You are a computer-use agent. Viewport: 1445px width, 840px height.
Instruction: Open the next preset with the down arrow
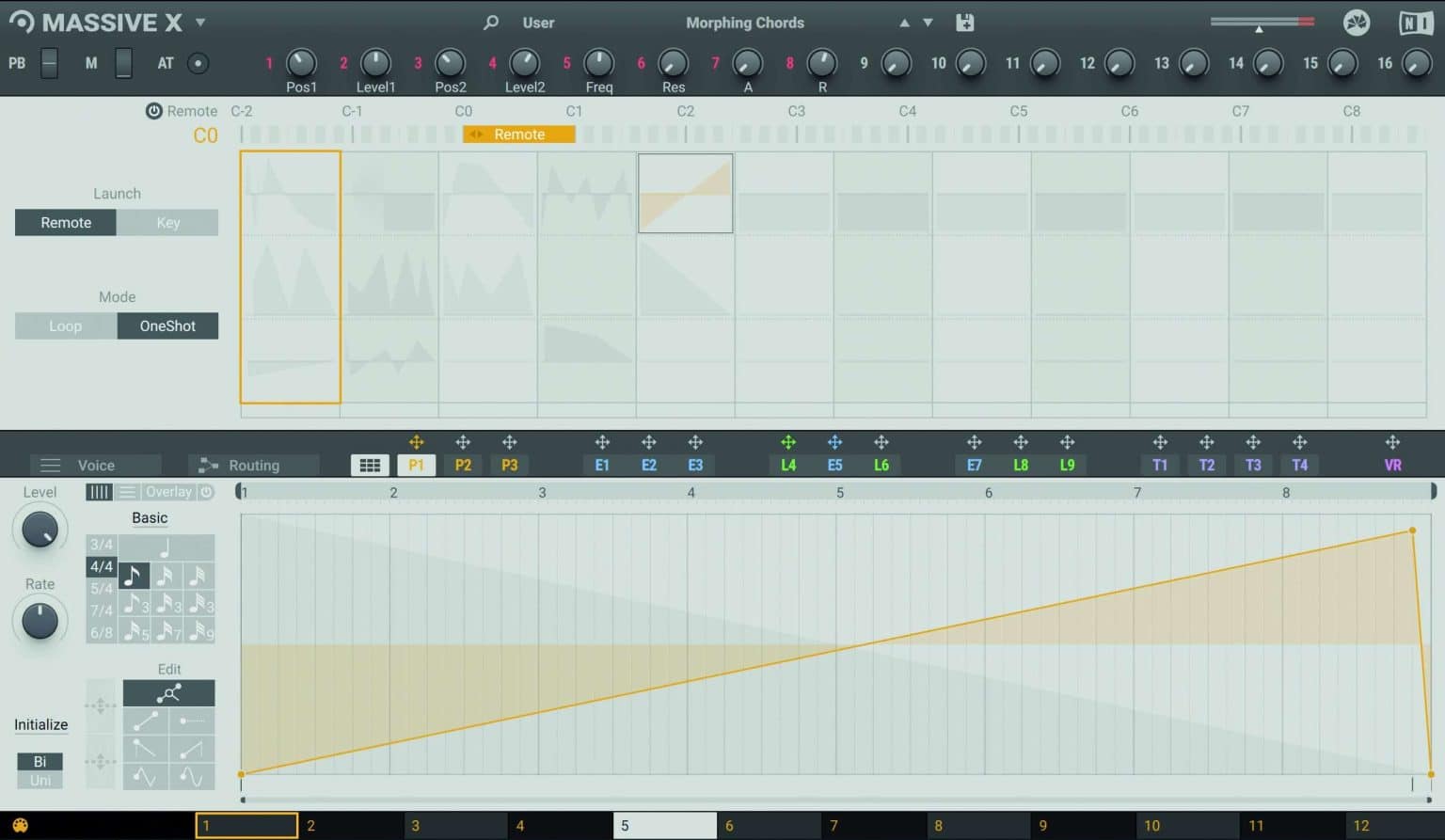click(x=927, y=22)
